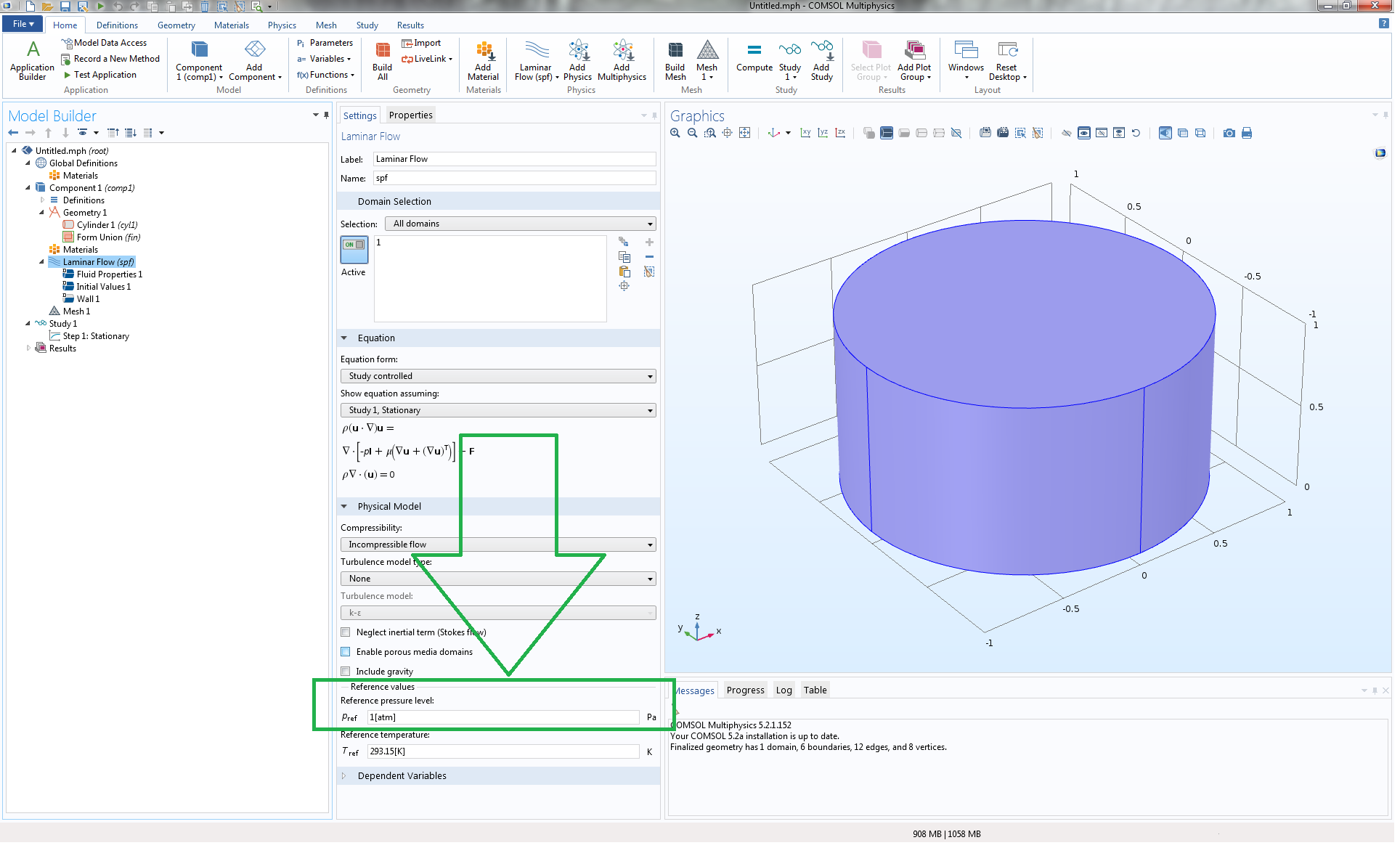This screenshot has width=1400, height=848.
Task: Open the Selection All domains dropdown
Action: 520,224
